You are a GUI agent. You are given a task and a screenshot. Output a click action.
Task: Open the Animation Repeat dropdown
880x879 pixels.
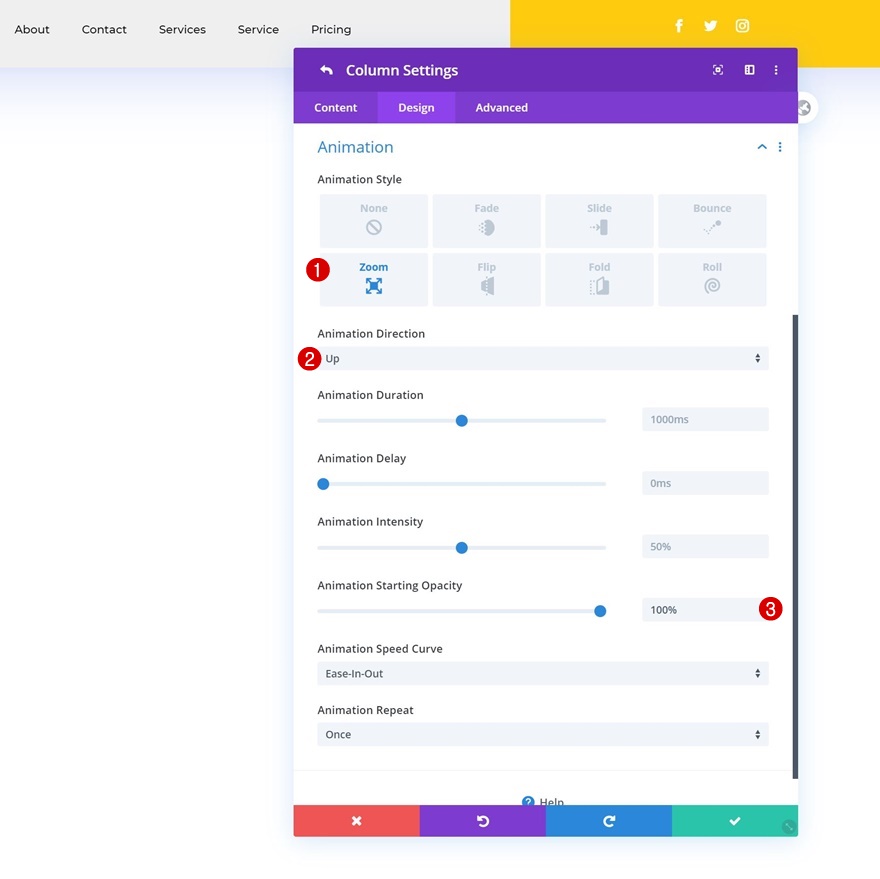[543, 734]
